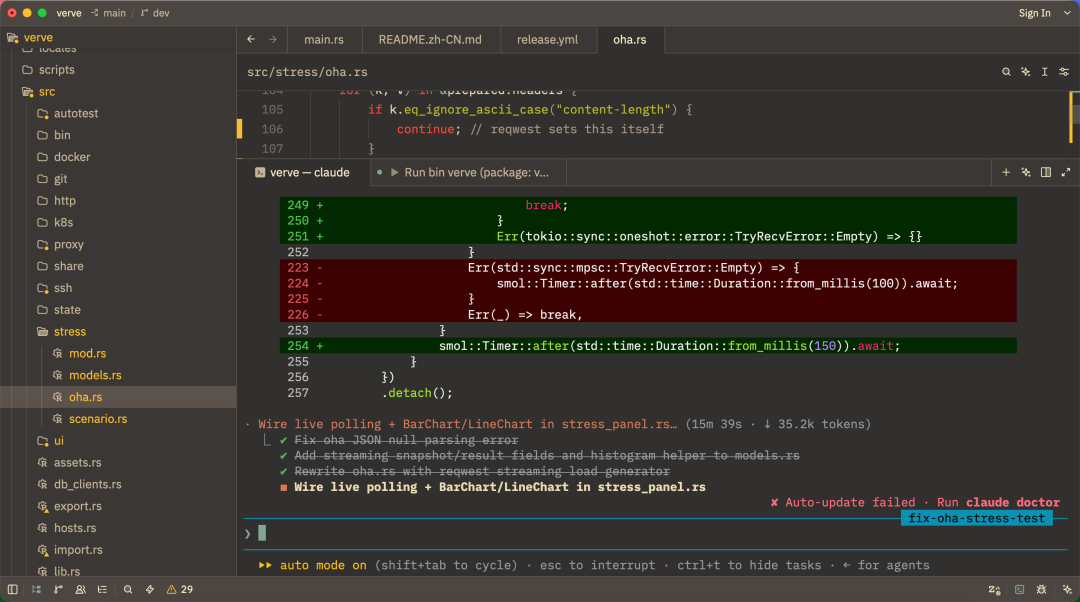The image size is (1080, 602).
Task: Open the collaboration panel people icon
Action: (x=81, y=590)
